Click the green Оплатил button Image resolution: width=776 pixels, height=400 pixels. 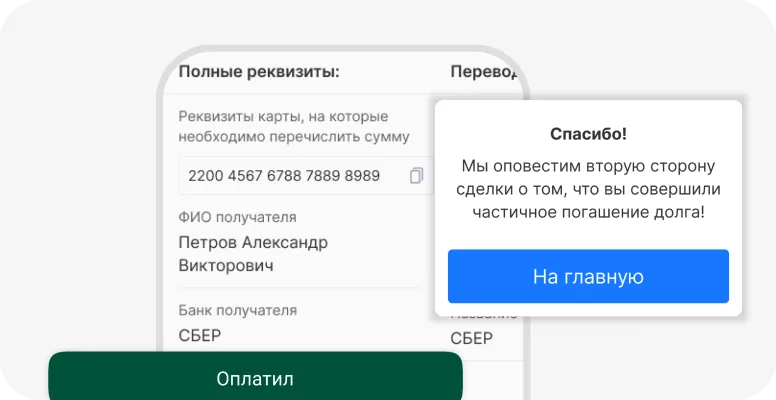[255, 376]
